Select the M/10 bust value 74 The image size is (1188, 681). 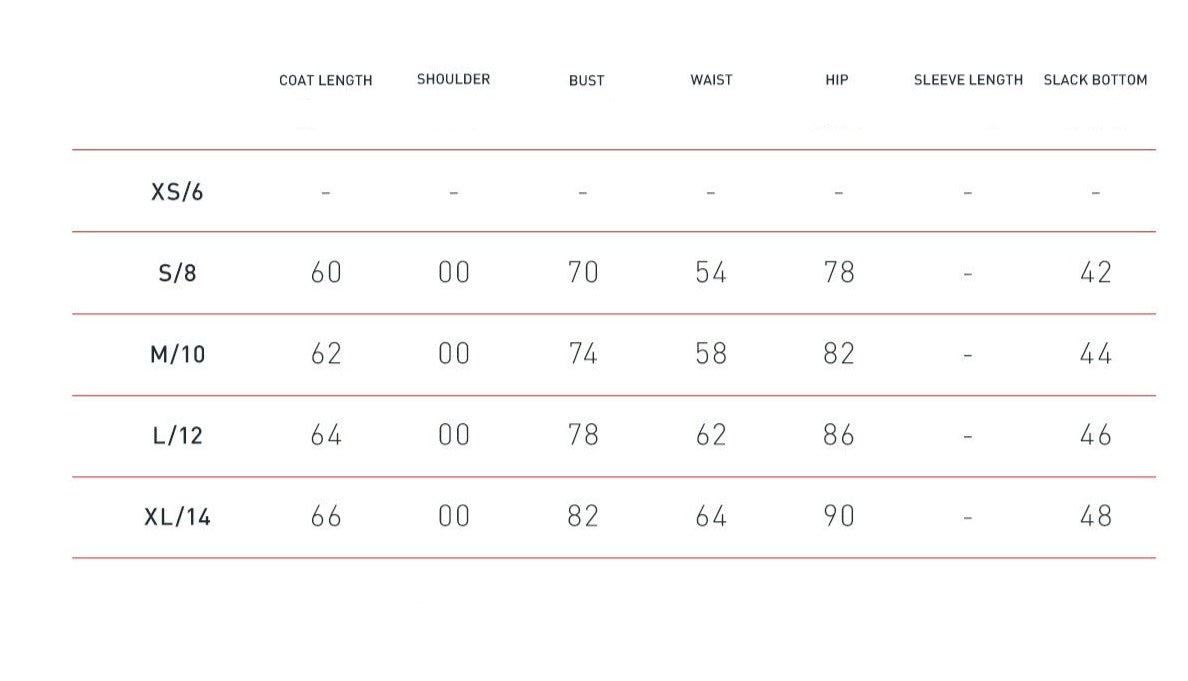pyautogui.click(x=583, y=354)
